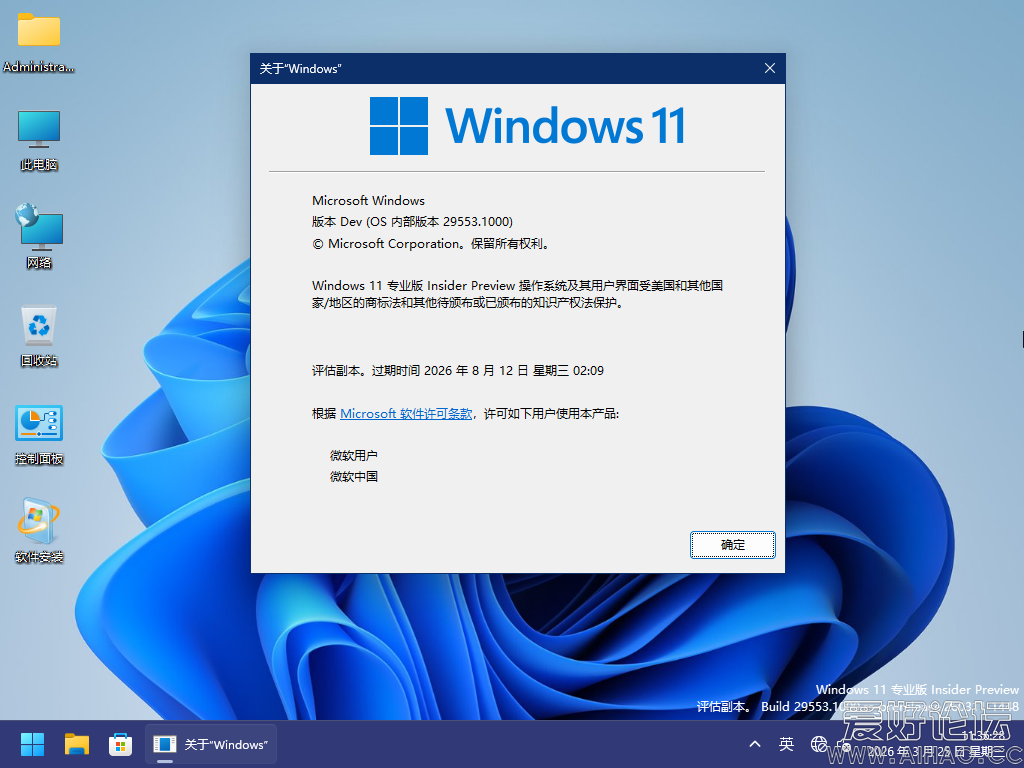1024x768 pixels.
Task: Select the 关于"Windows" taskbar button
Action: click(210, 744)
